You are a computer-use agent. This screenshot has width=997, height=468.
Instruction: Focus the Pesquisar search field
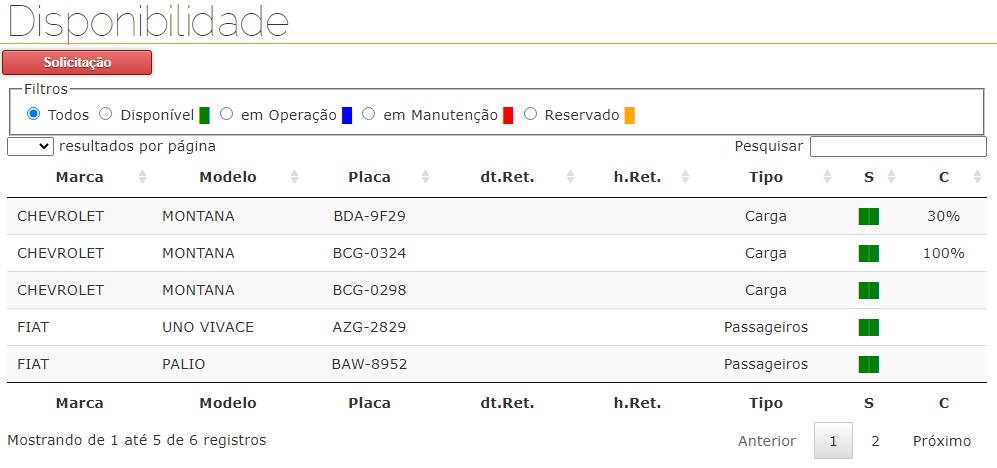897,147
